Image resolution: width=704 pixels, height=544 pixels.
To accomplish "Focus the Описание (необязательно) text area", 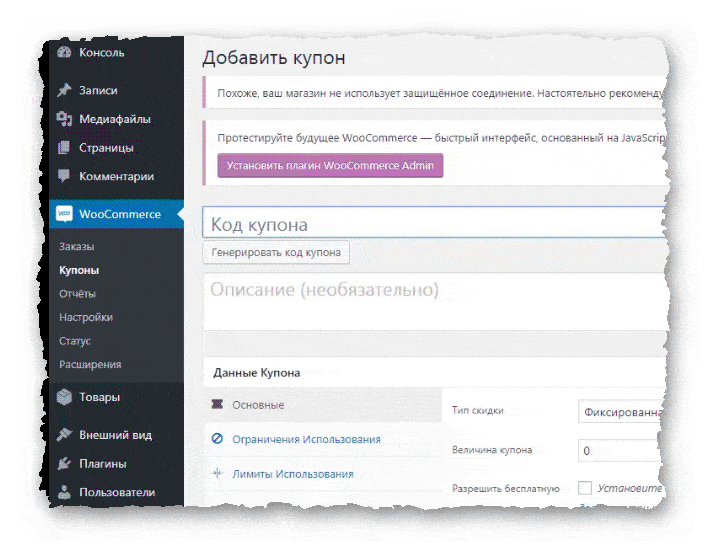I will click(434, 302).
